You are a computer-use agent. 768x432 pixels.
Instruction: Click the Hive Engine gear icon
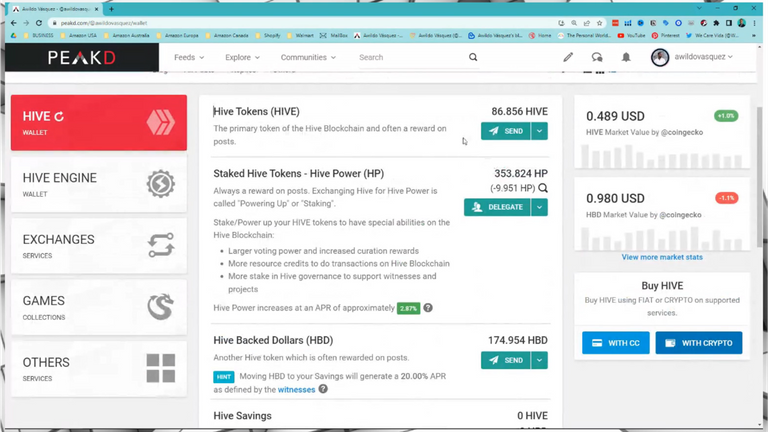161,184
